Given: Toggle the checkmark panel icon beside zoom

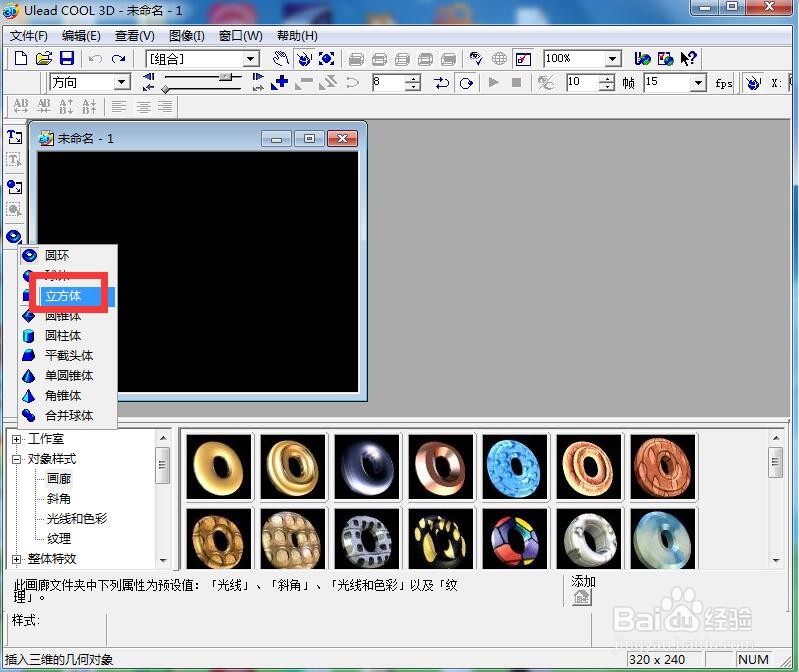Looking at the screenshot, I should 523,59.
